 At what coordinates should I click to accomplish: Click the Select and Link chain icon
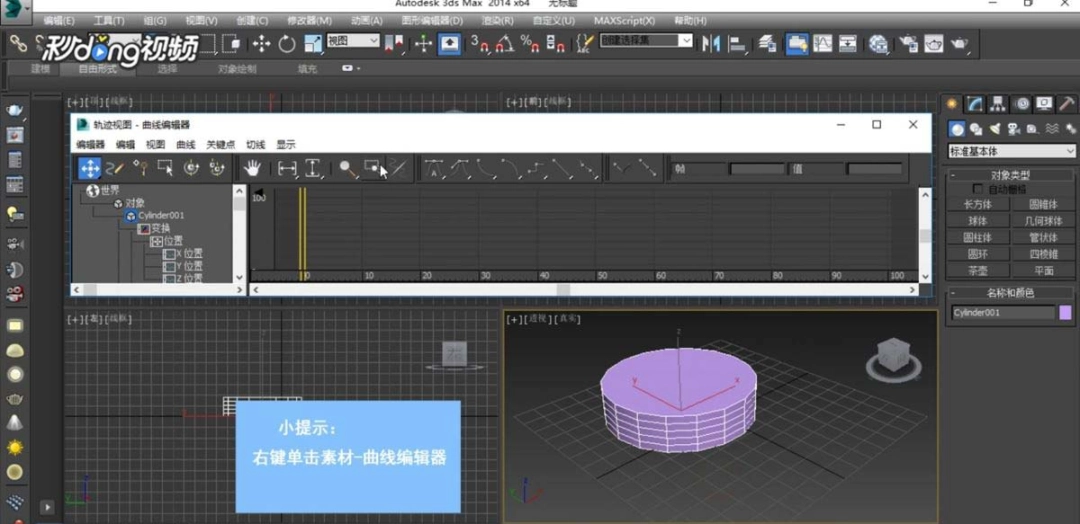18,44
